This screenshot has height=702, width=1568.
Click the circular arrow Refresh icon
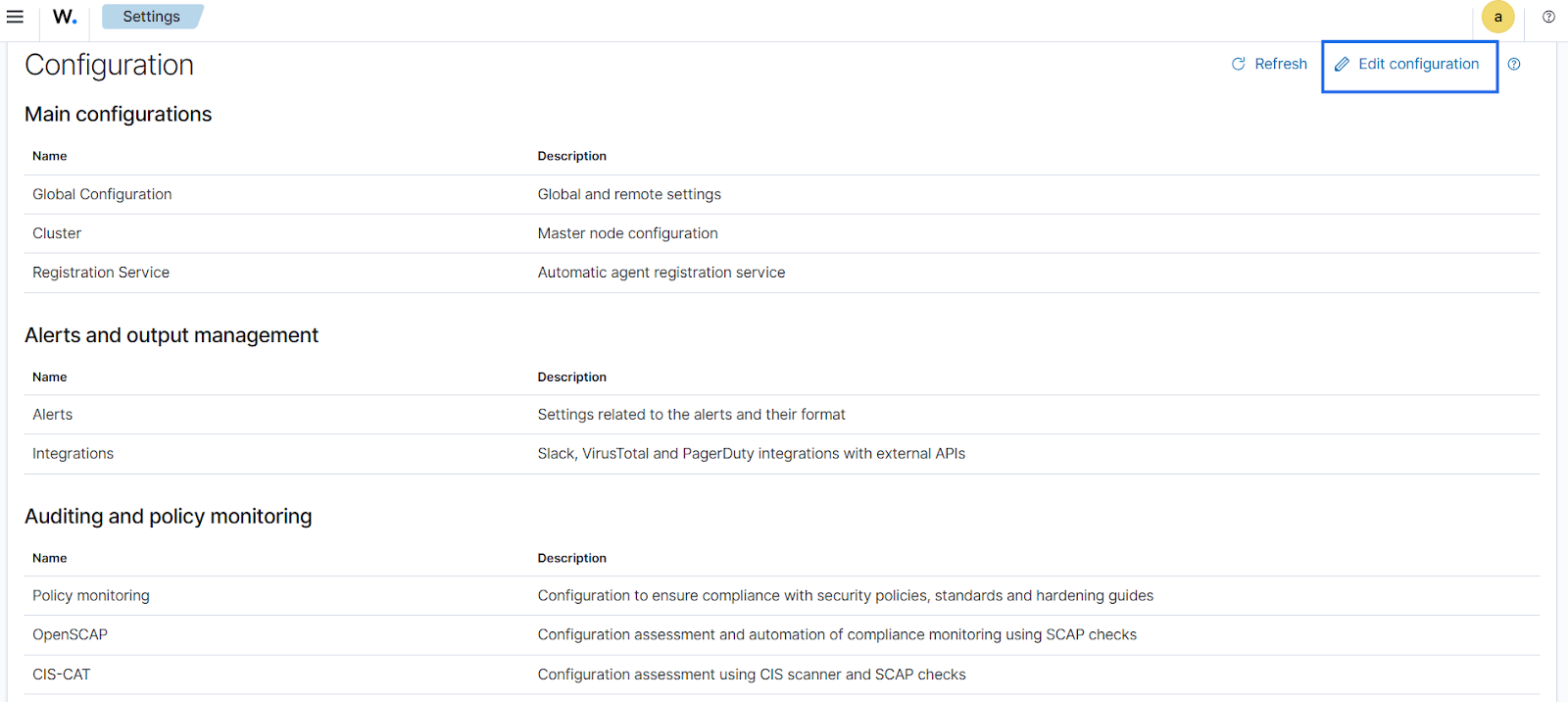click(x=1239, y=64)
